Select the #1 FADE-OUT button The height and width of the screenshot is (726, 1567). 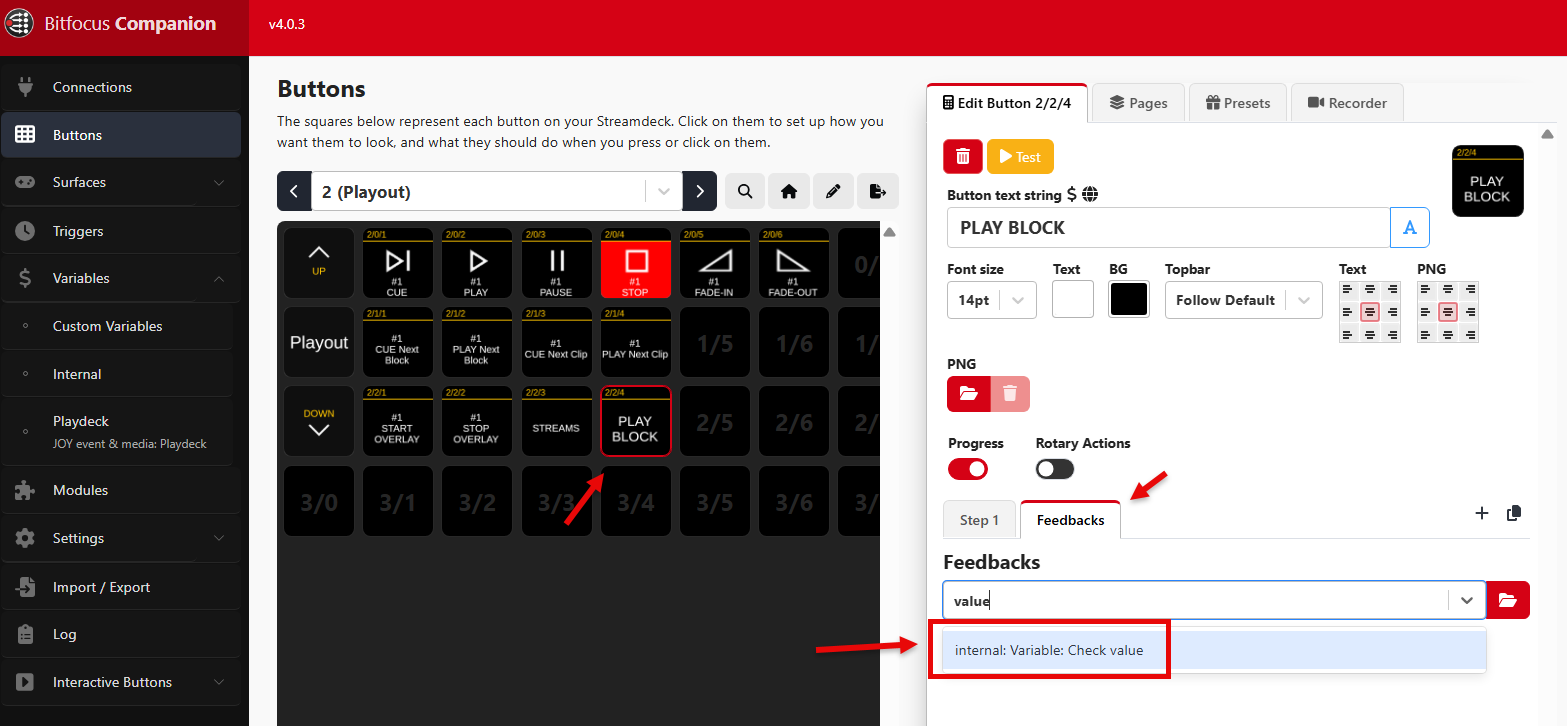(793, 263)
